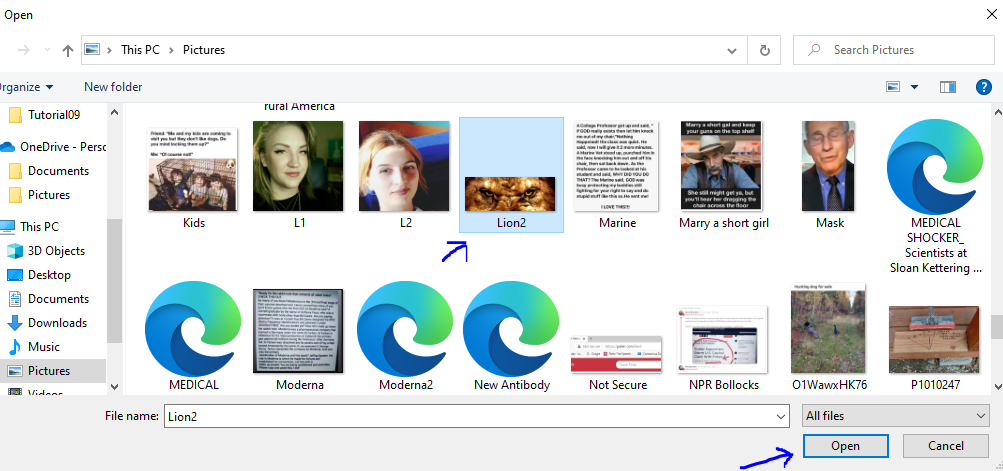Screen dimensions: 1003x471
Task: Go up one folder level arrow
Action: (x=68, y=50)
